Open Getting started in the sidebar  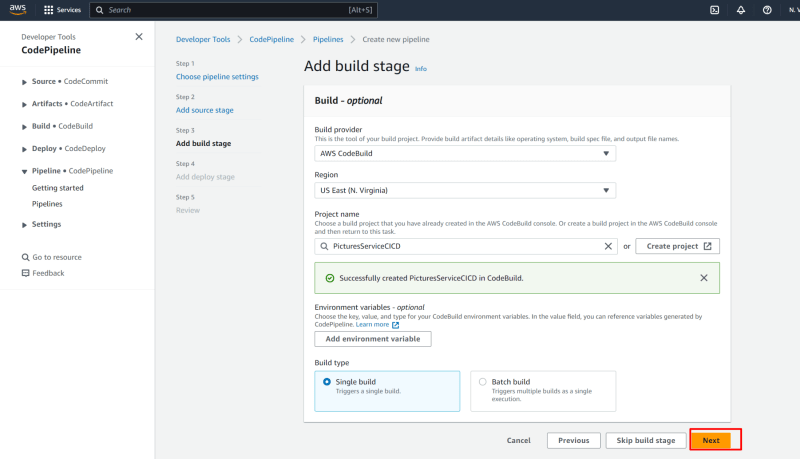click(x=58, y=188)
